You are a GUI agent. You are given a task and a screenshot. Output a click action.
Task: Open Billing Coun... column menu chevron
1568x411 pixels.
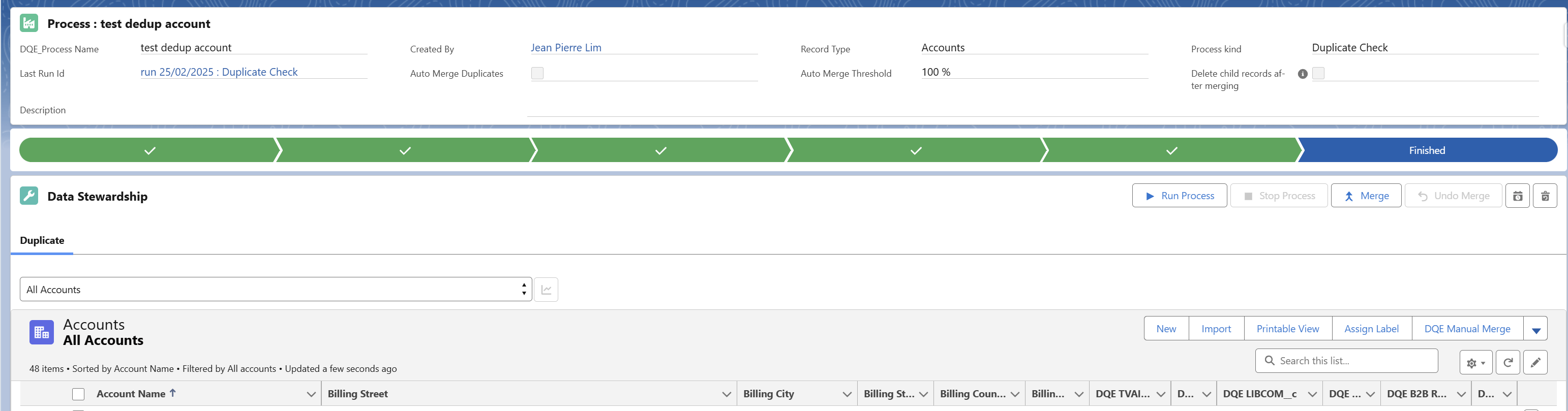[x=1015, y=394]
